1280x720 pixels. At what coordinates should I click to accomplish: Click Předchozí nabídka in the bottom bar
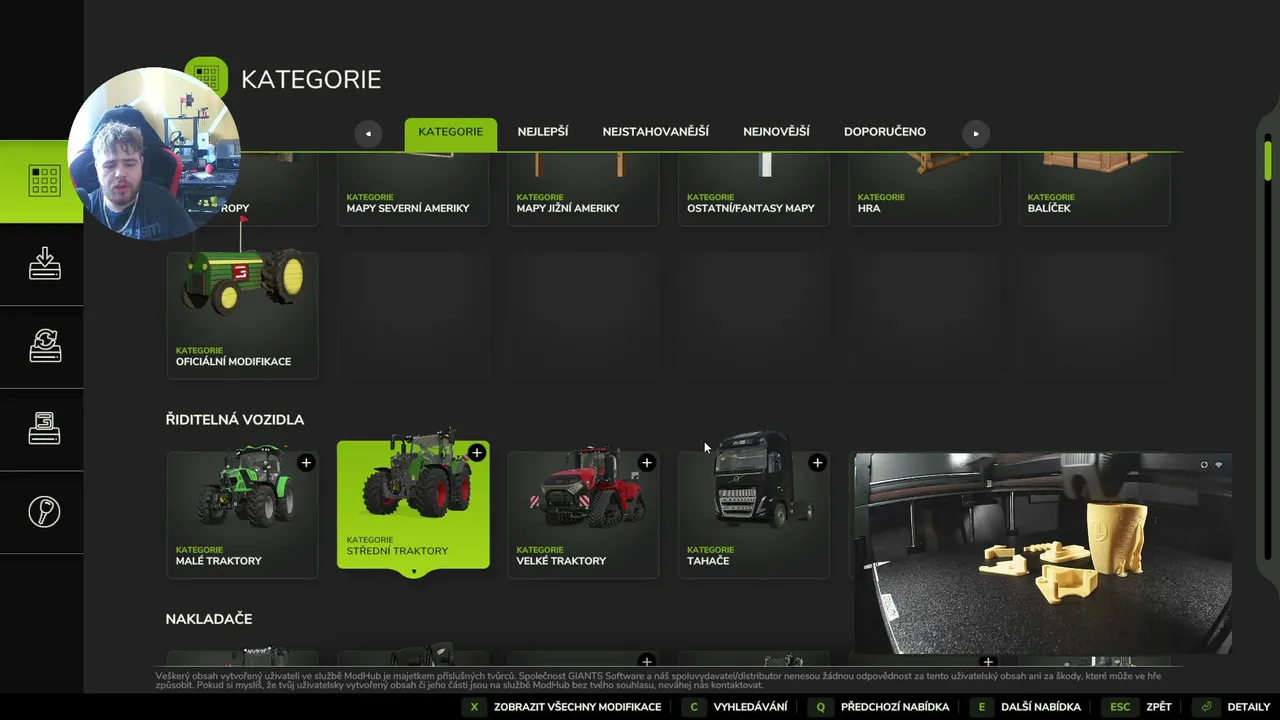click(x=878, y=707)
